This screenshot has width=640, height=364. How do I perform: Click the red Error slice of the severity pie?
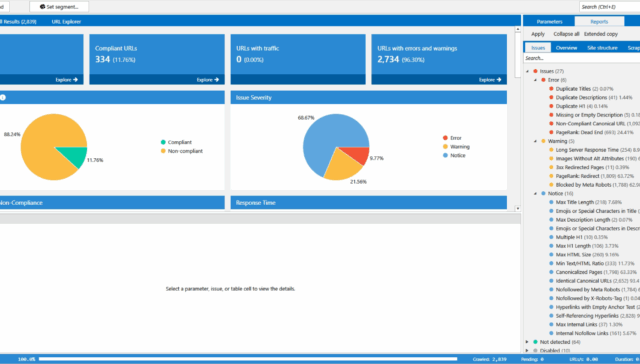coord(357,154)
